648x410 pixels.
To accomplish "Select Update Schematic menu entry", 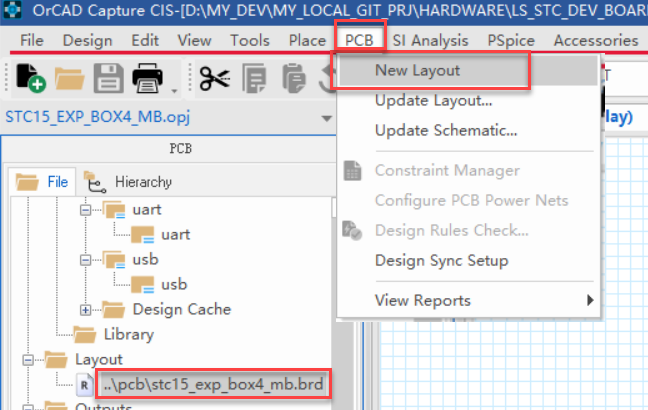I will tap(445, 130).
